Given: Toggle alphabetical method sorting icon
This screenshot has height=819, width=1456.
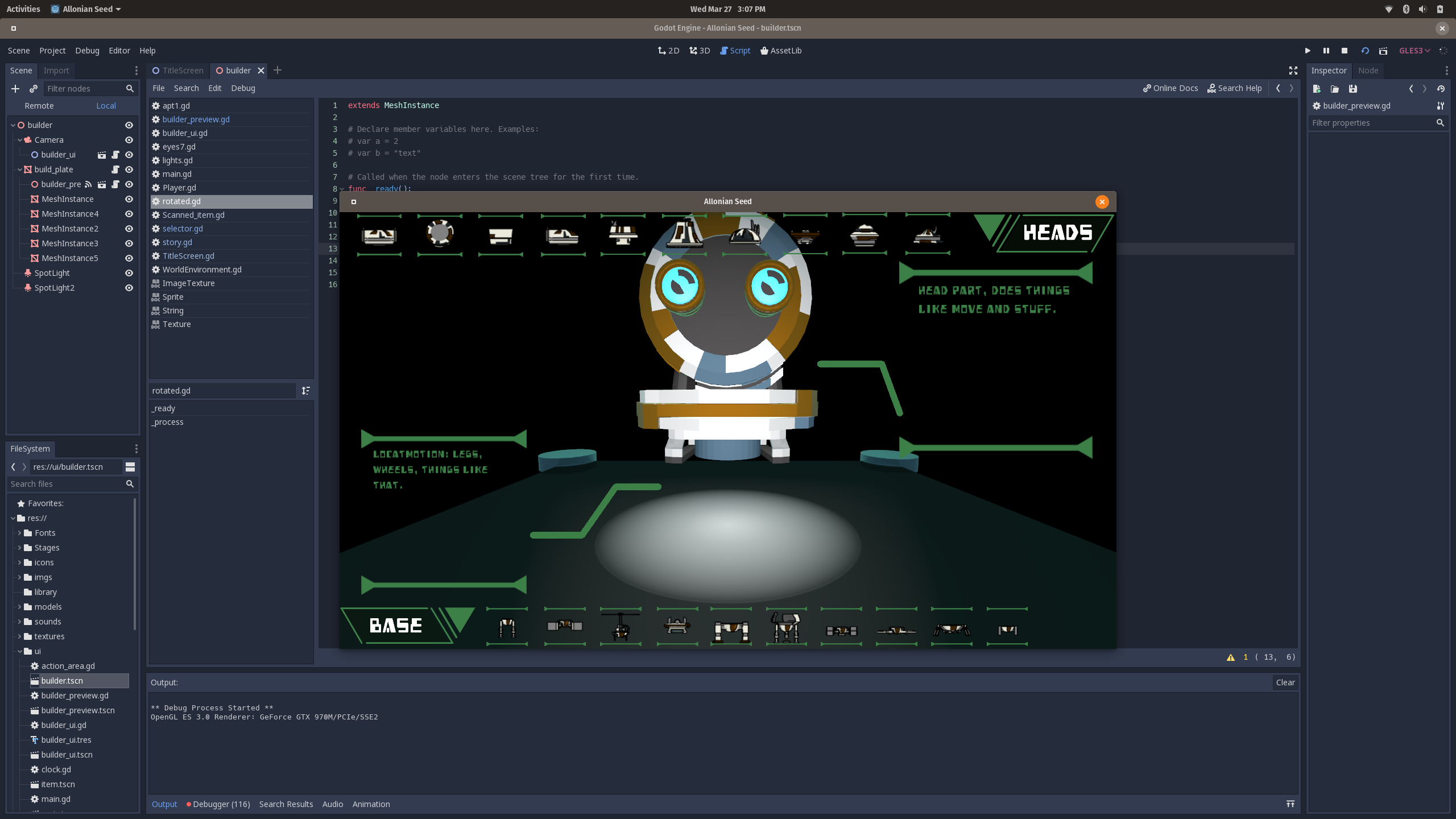Looking at the screenshot, I should (306, 391).
